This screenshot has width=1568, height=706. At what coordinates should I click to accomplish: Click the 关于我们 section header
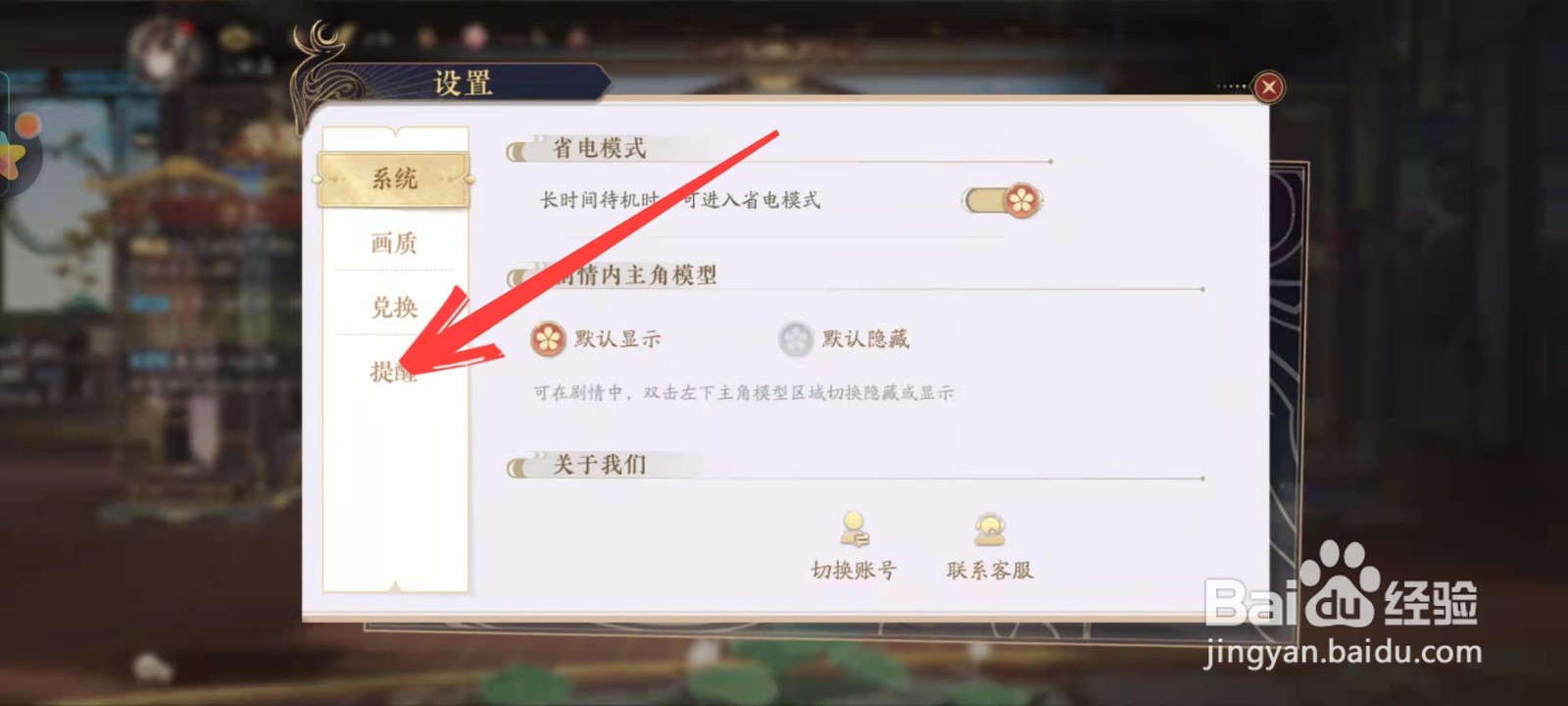click(599, 465)
